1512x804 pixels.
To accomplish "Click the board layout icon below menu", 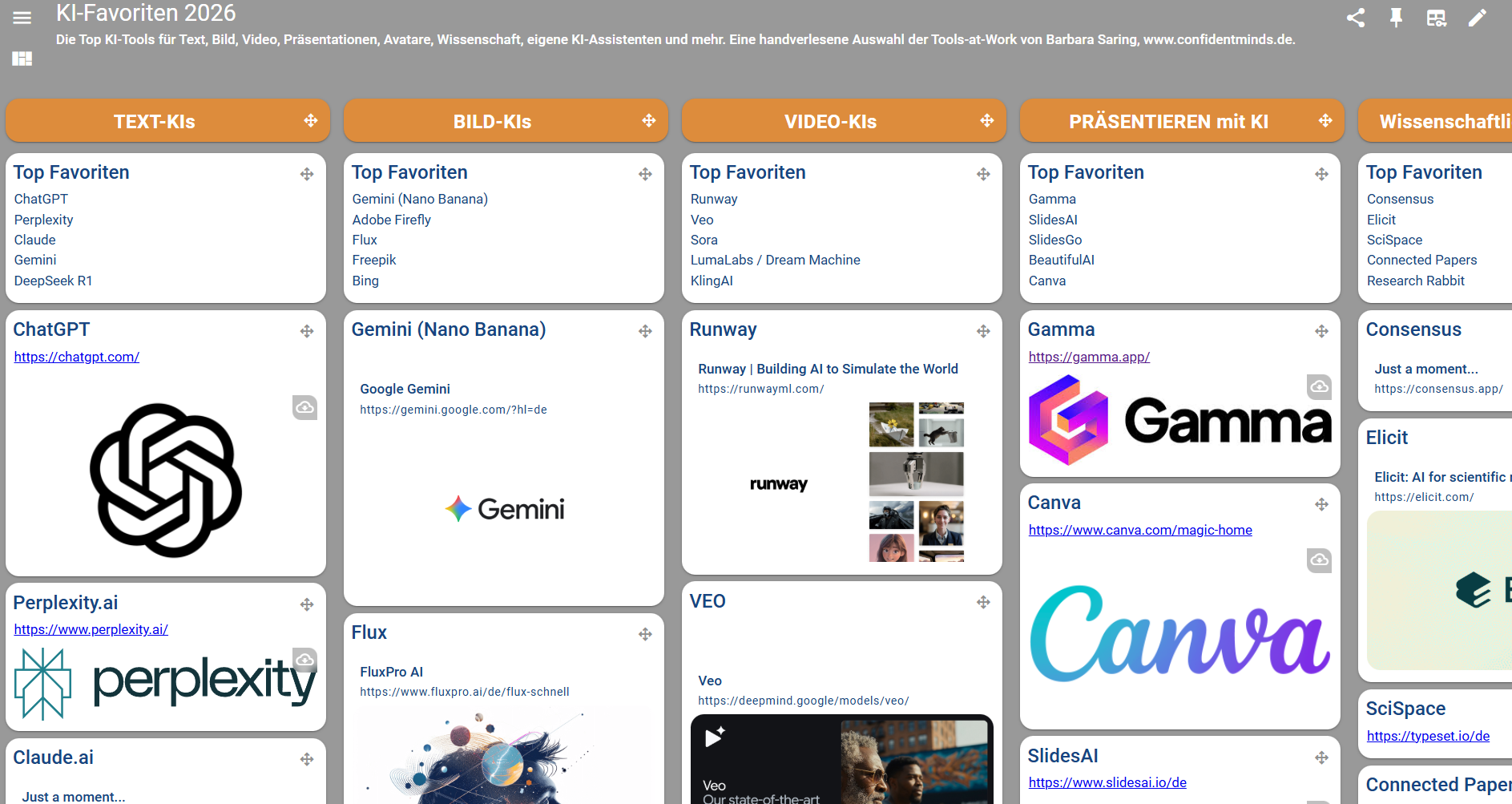I will (22, 59).
